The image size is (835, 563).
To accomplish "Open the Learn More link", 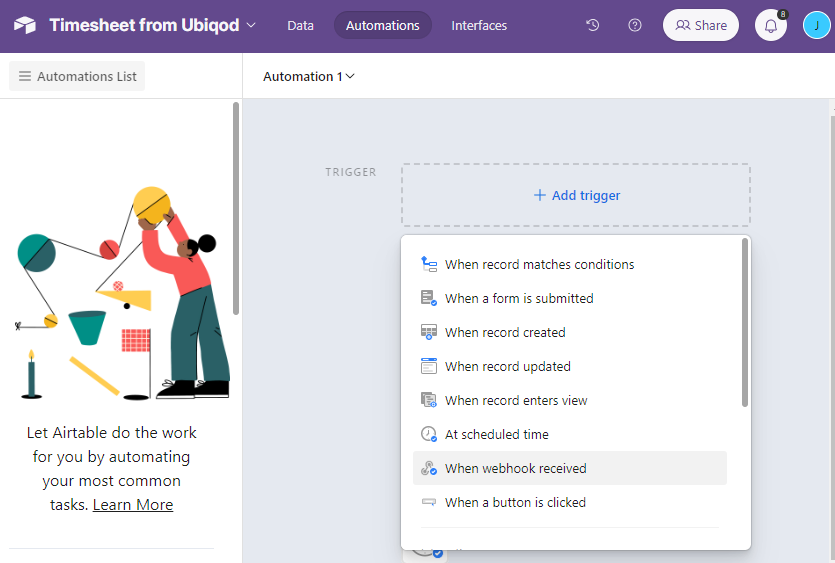I will [x=133, y=504].
